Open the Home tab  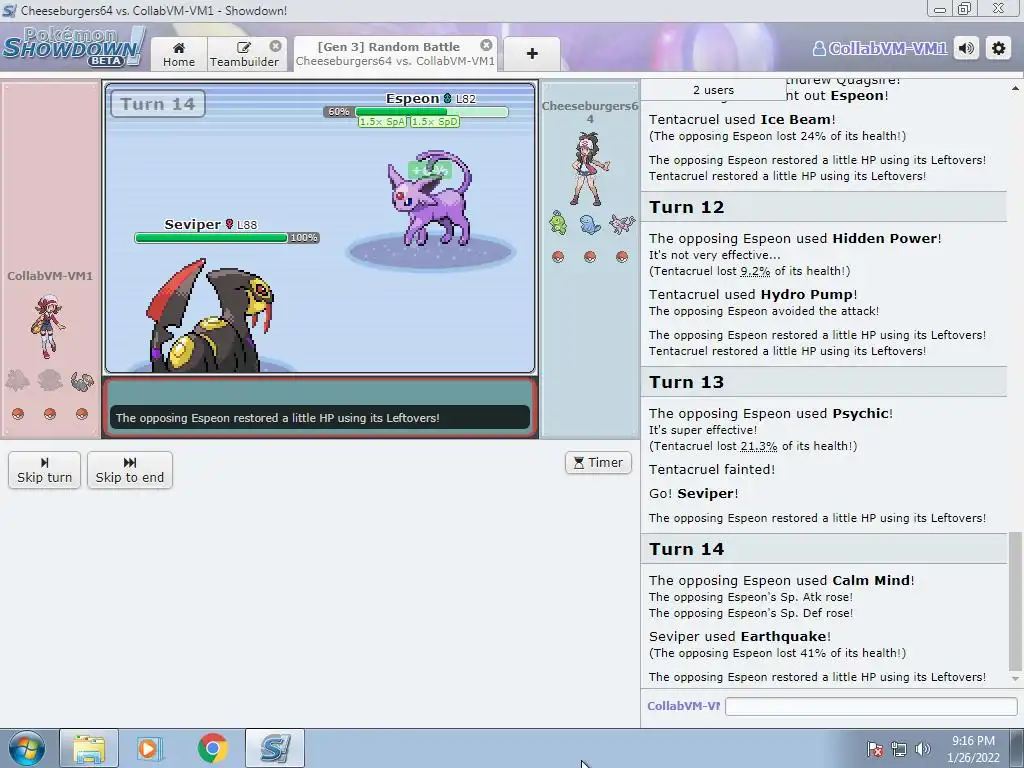pos(179,54)
